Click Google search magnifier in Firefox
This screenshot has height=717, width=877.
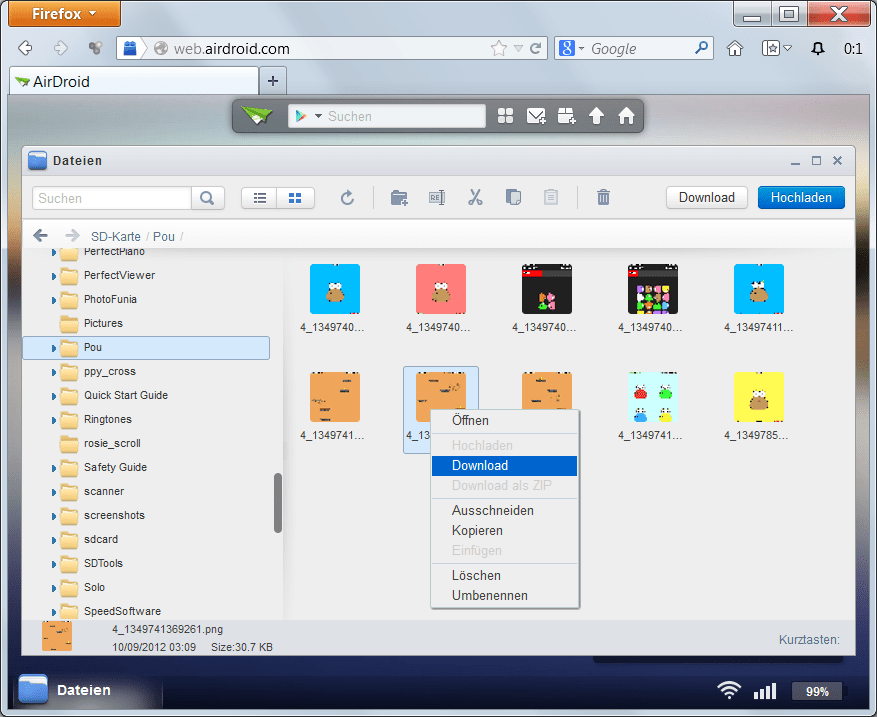pyautogui.click(x=701, y=48)
